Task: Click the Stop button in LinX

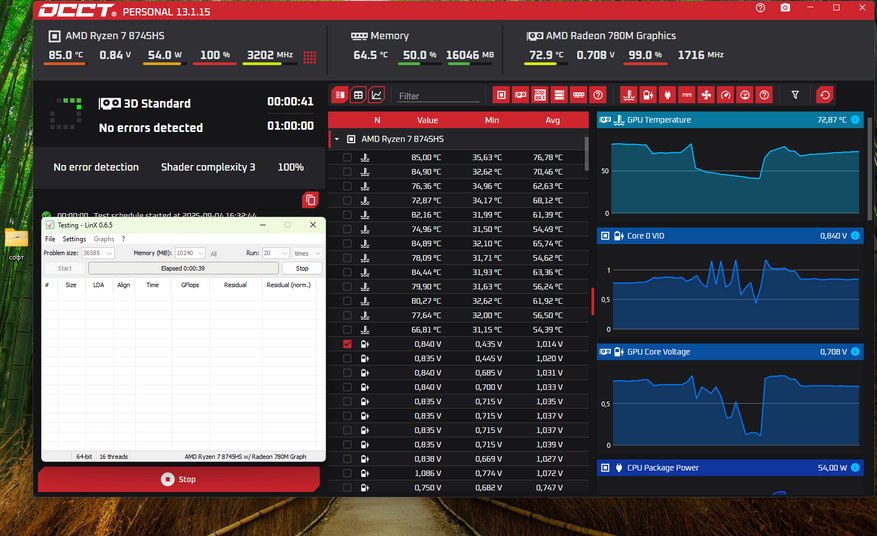Action: tap(301, 269)
